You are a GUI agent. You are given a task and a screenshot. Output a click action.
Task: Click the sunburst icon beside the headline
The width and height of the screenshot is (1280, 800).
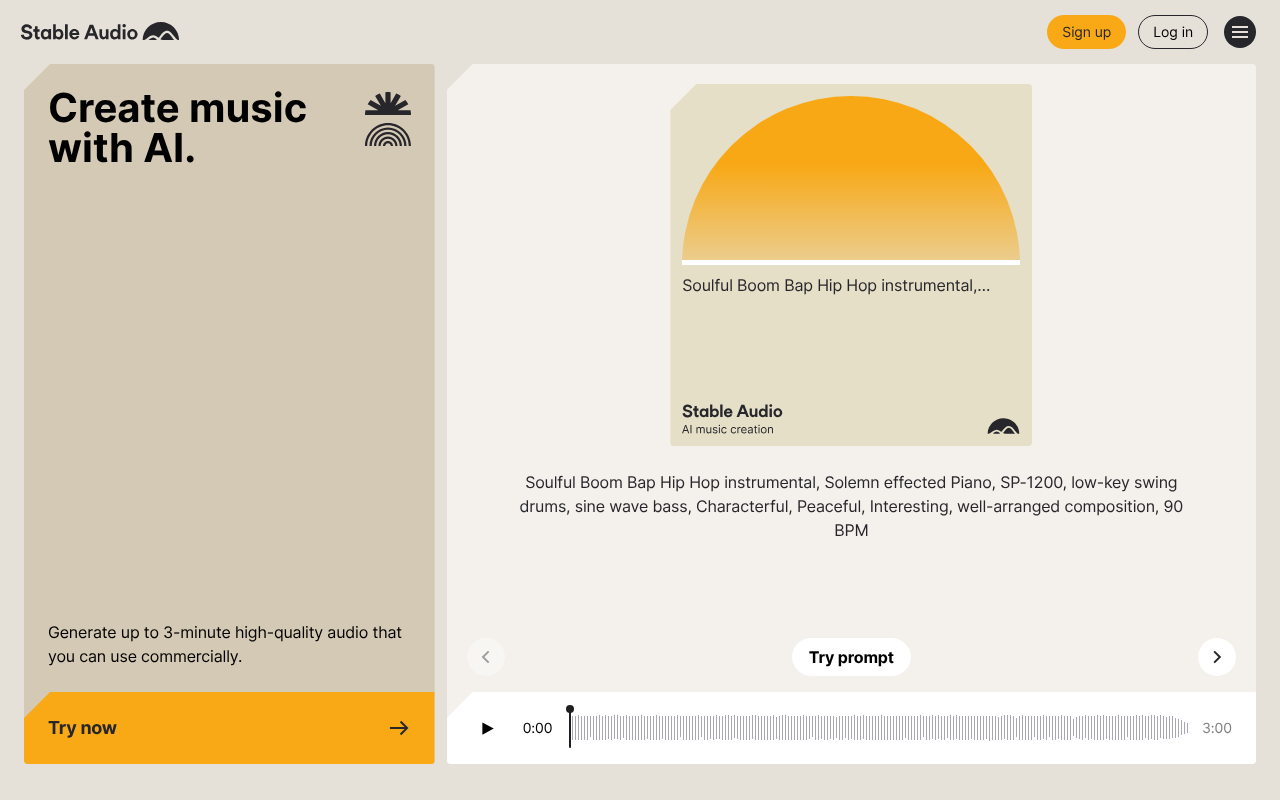[388, 103]
